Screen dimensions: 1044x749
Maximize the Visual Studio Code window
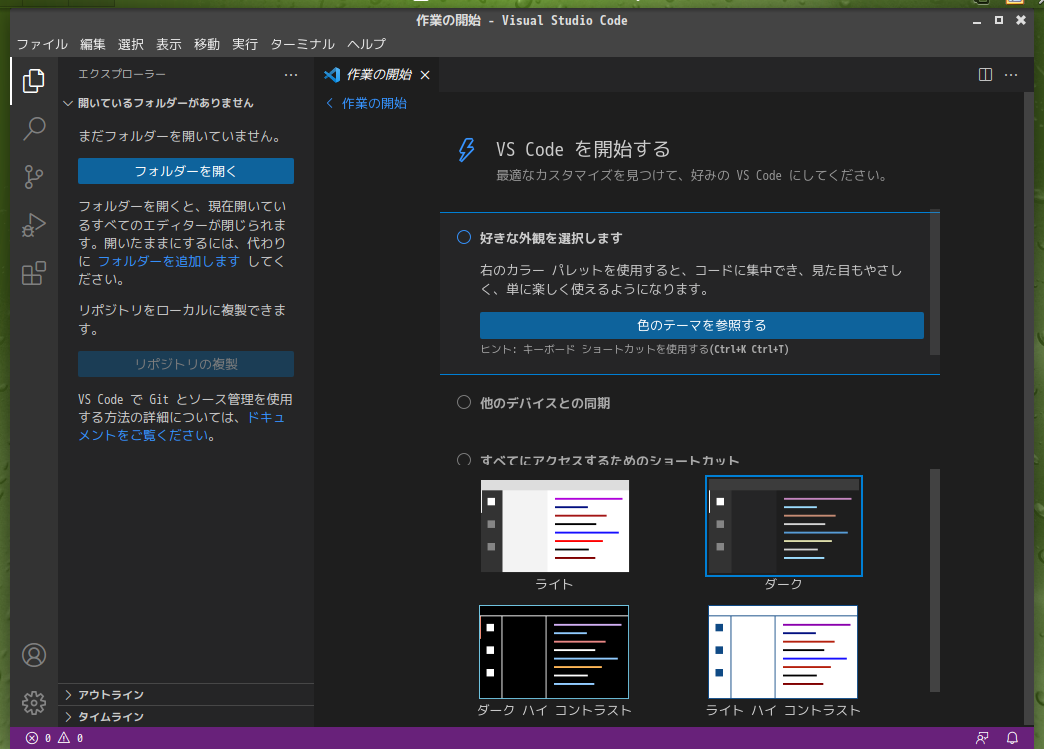tap(999, 21)
